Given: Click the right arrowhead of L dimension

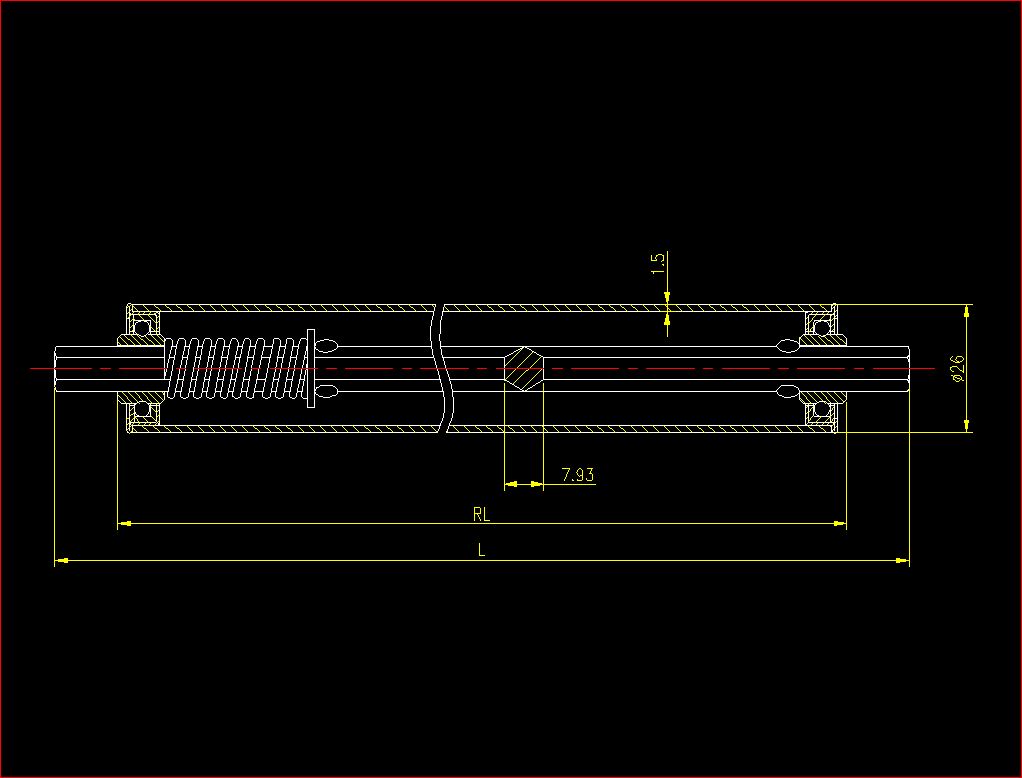Looking at the screenshot, I should 902,562.
